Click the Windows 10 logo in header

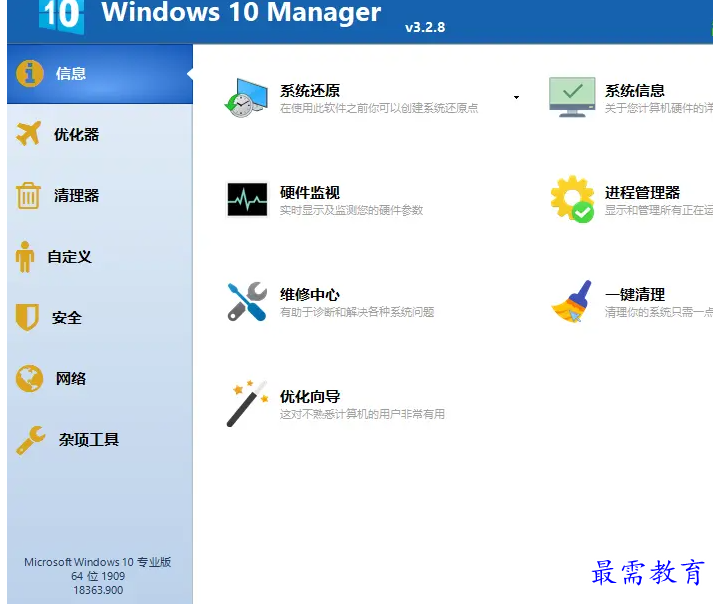pyautogui.click(x=61, y=16)
